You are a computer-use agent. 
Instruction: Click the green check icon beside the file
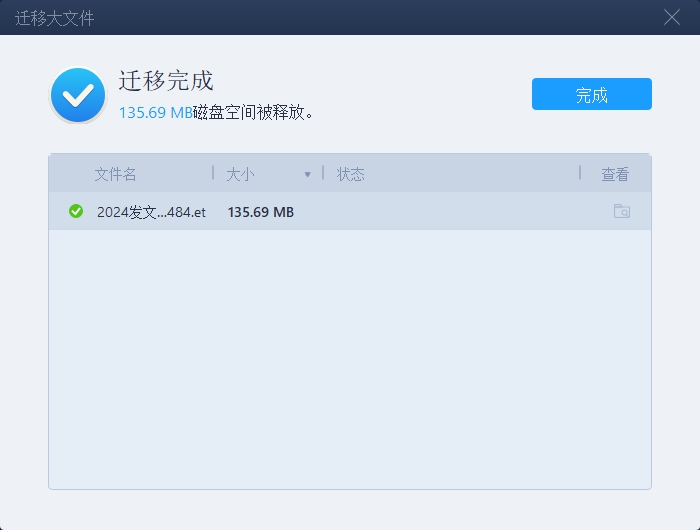coord(76,211)
